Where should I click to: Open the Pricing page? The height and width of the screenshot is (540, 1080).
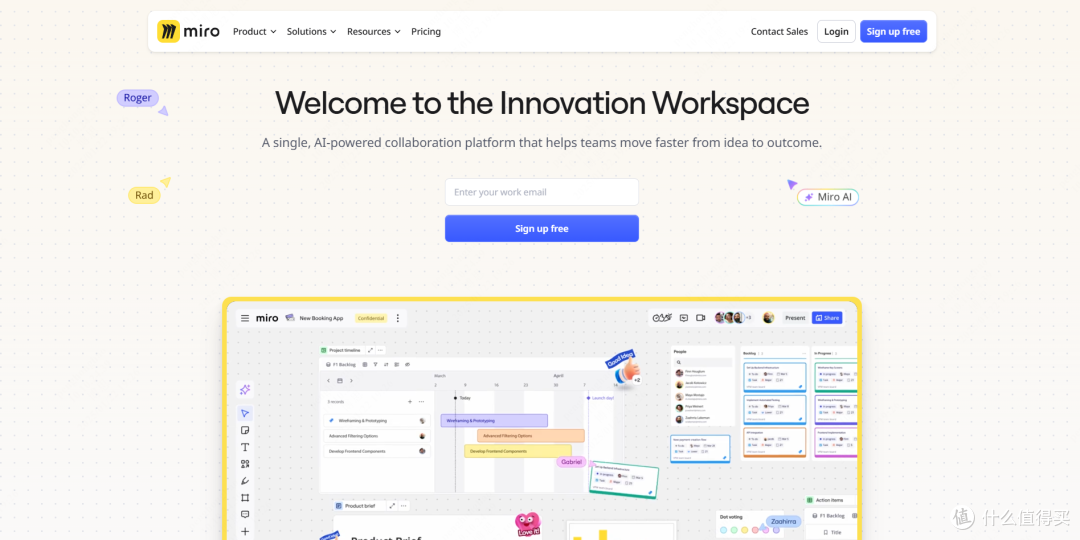point(426,32)
